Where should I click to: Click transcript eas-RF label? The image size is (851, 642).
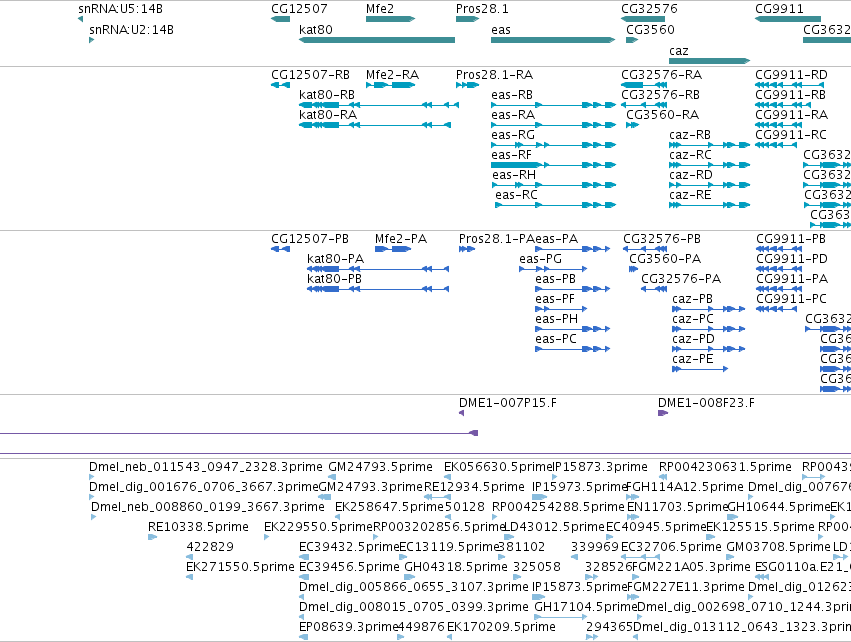tap(511, 155)
